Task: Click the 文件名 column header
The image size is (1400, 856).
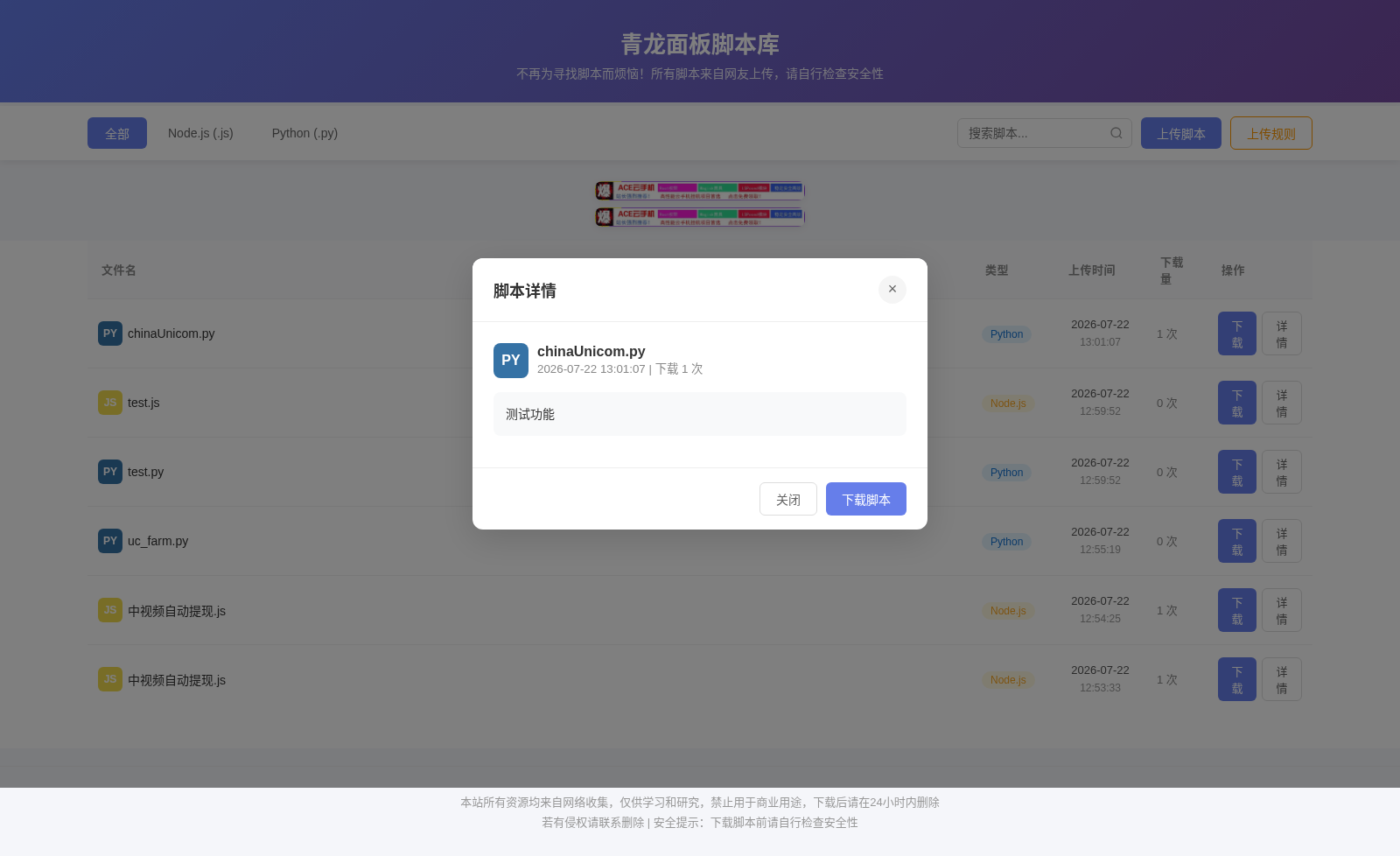Action: click(119, 270)
